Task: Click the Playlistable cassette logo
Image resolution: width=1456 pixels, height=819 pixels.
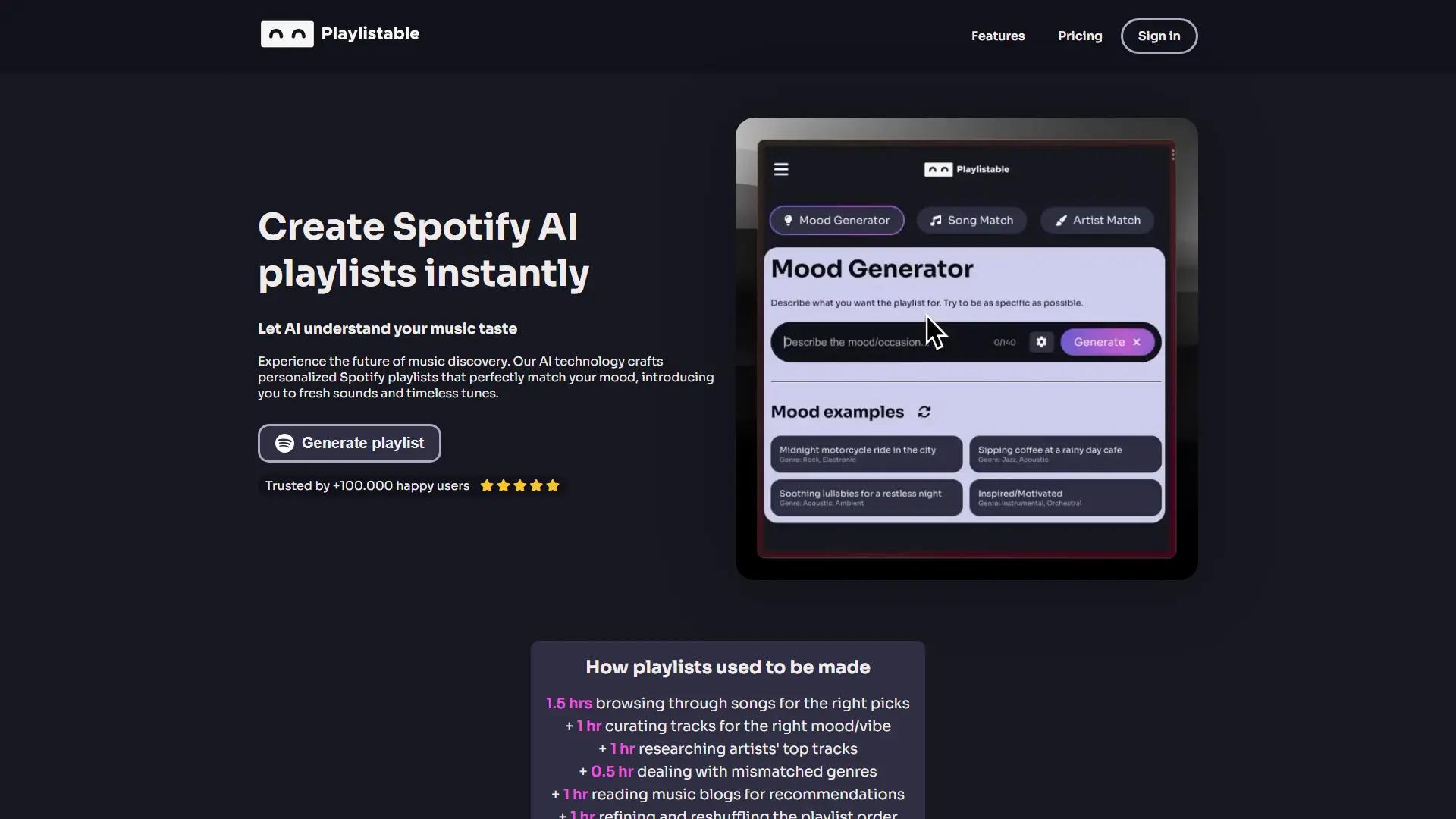Action: [x=287, y=33]
